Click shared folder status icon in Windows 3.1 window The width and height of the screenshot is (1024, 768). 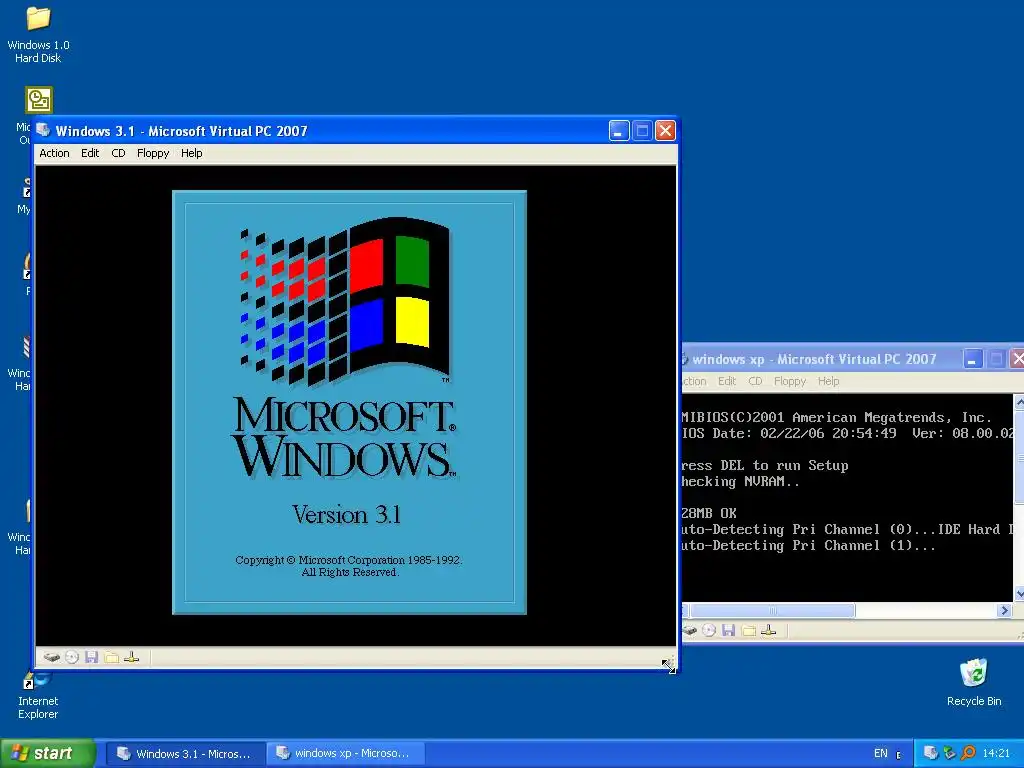[112, 657]
